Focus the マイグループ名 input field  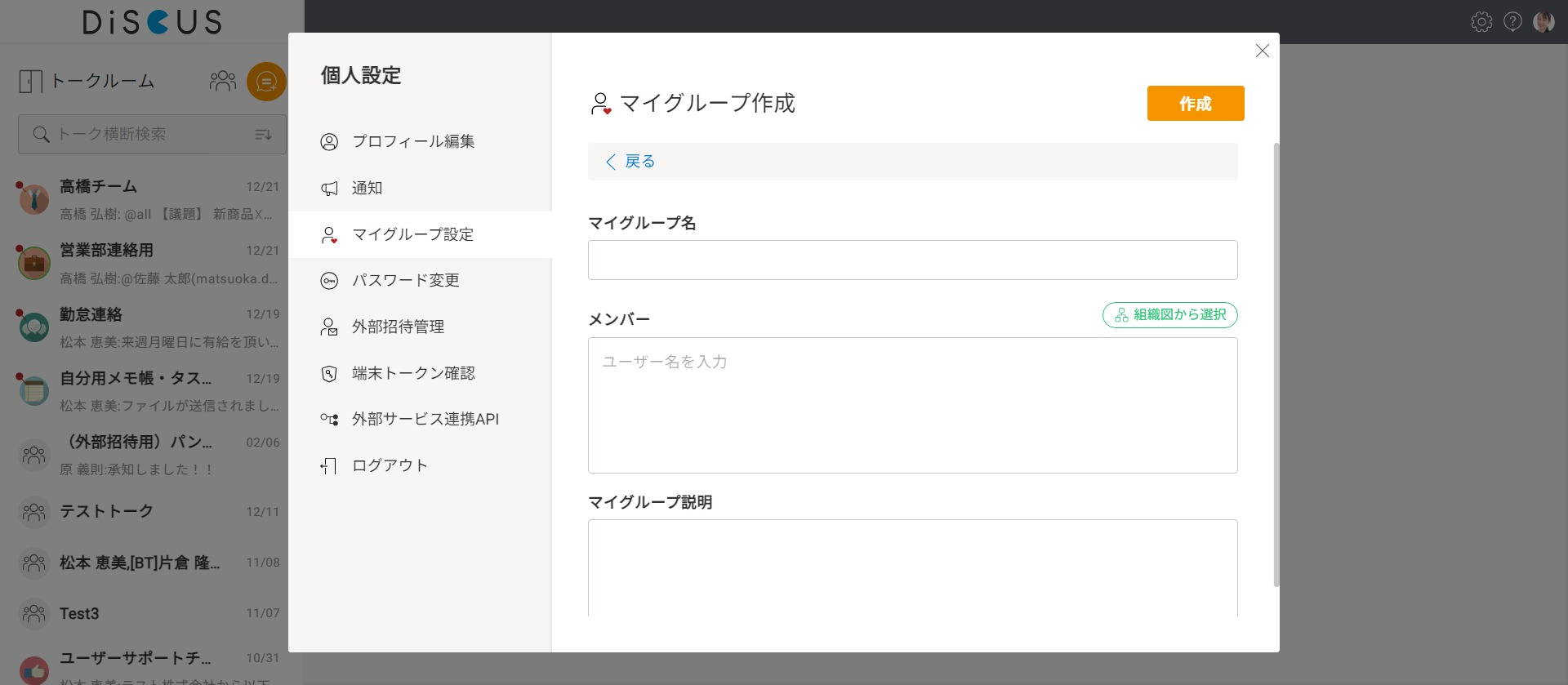coord(913,260)
